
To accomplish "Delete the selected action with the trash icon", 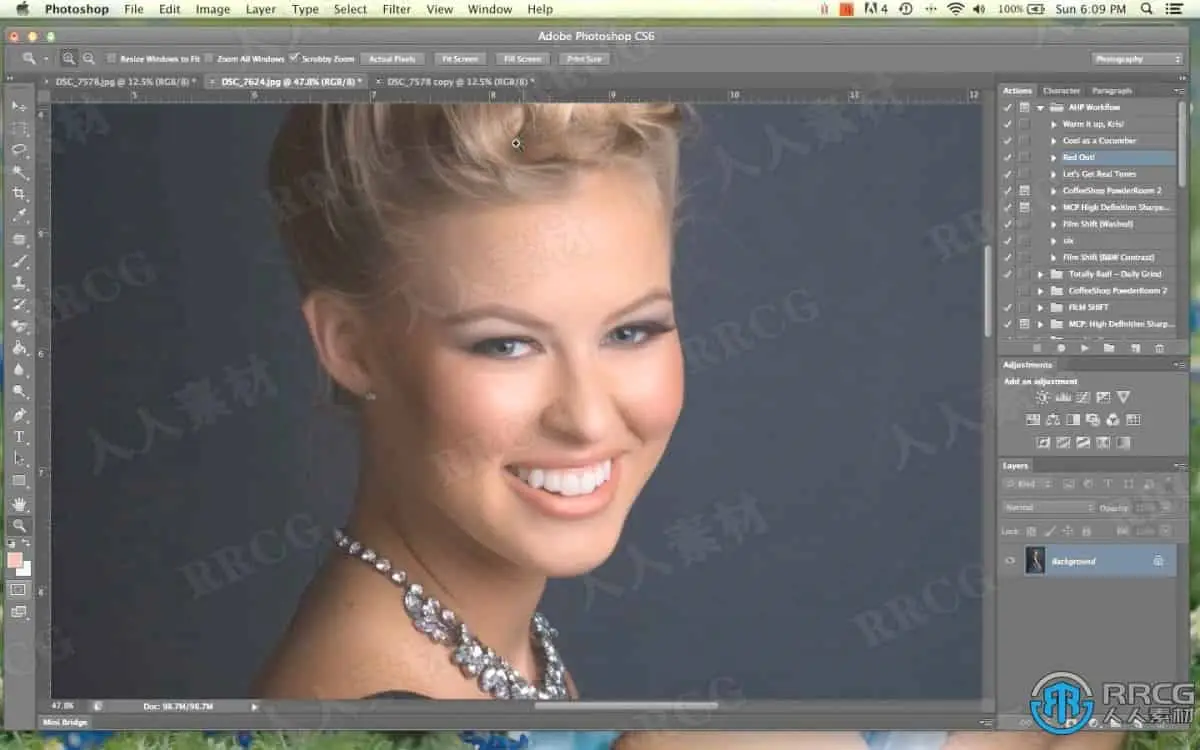I will [x=1159, y=348].
